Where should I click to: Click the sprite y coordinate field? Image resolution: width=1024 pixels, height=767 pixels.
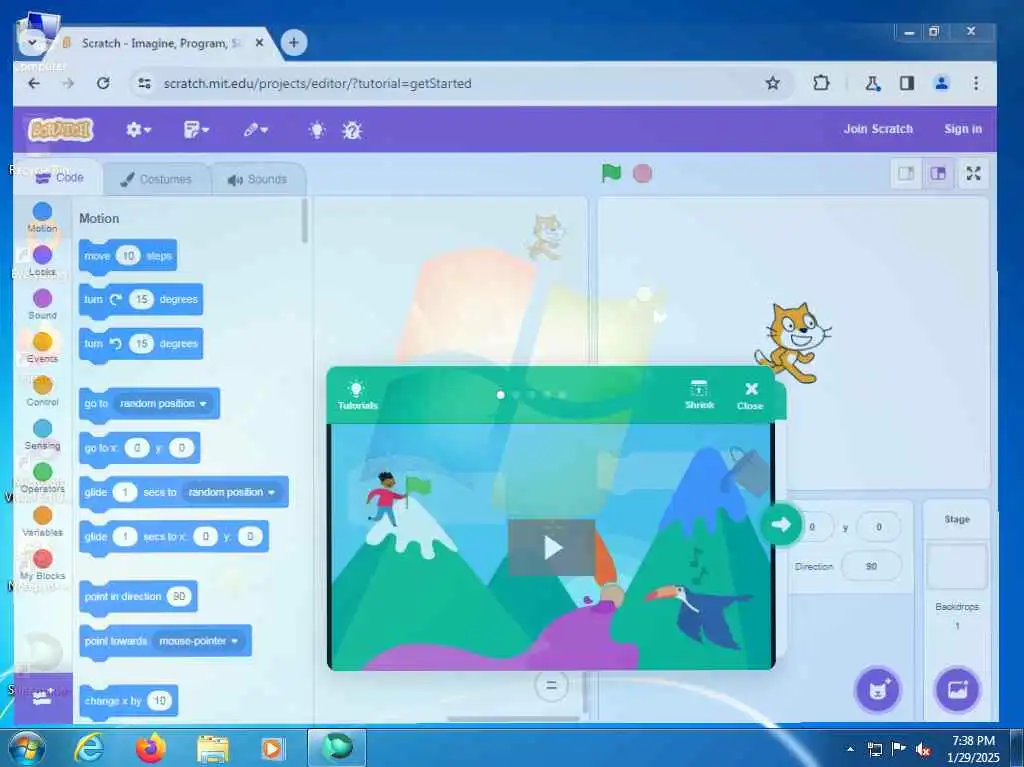[x=879, y=527]
